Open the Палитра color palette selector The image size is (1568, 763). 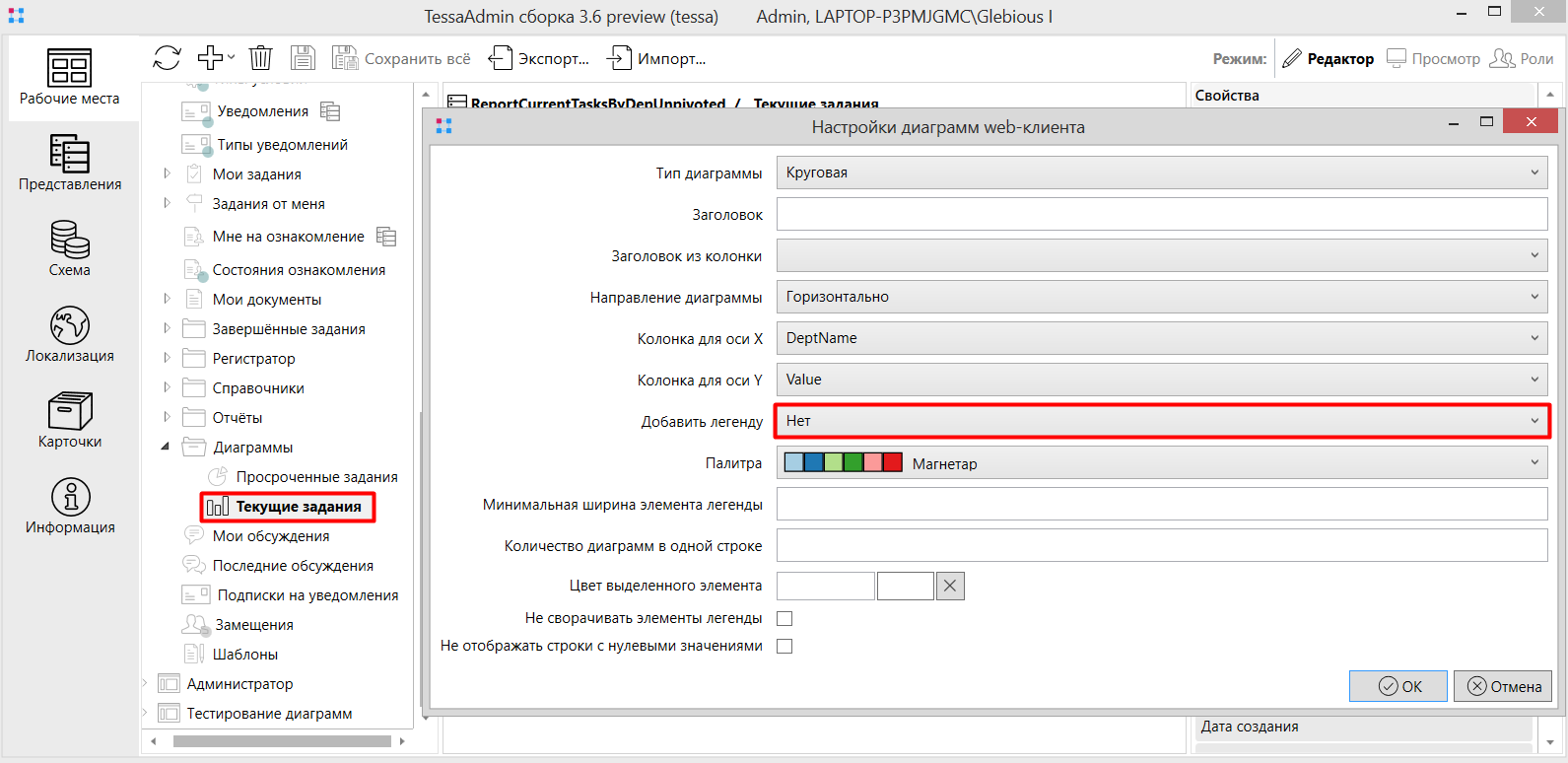click(1161, 462)
